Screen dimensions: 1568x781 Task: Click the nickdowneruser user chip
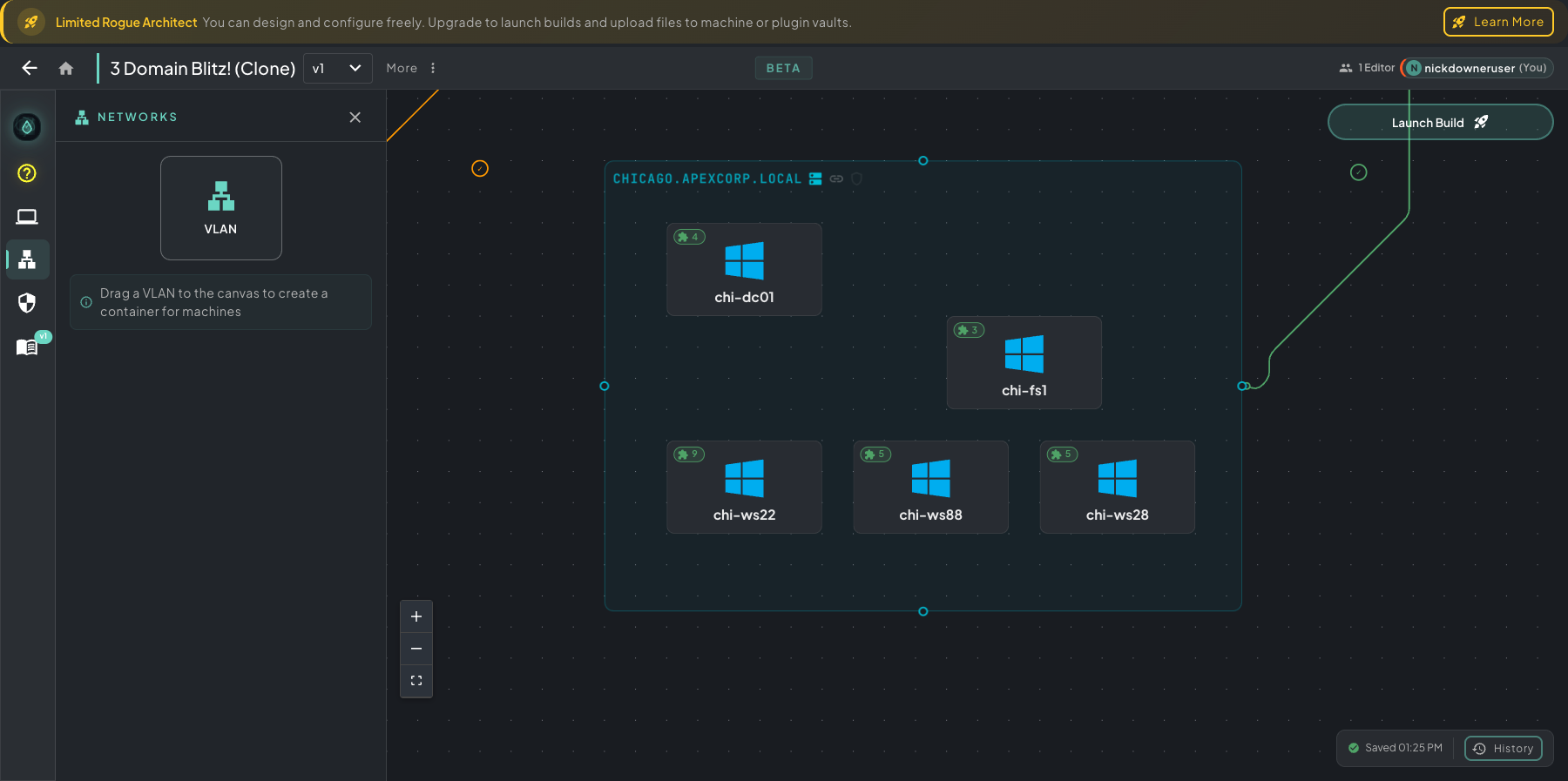point(1477,68)
